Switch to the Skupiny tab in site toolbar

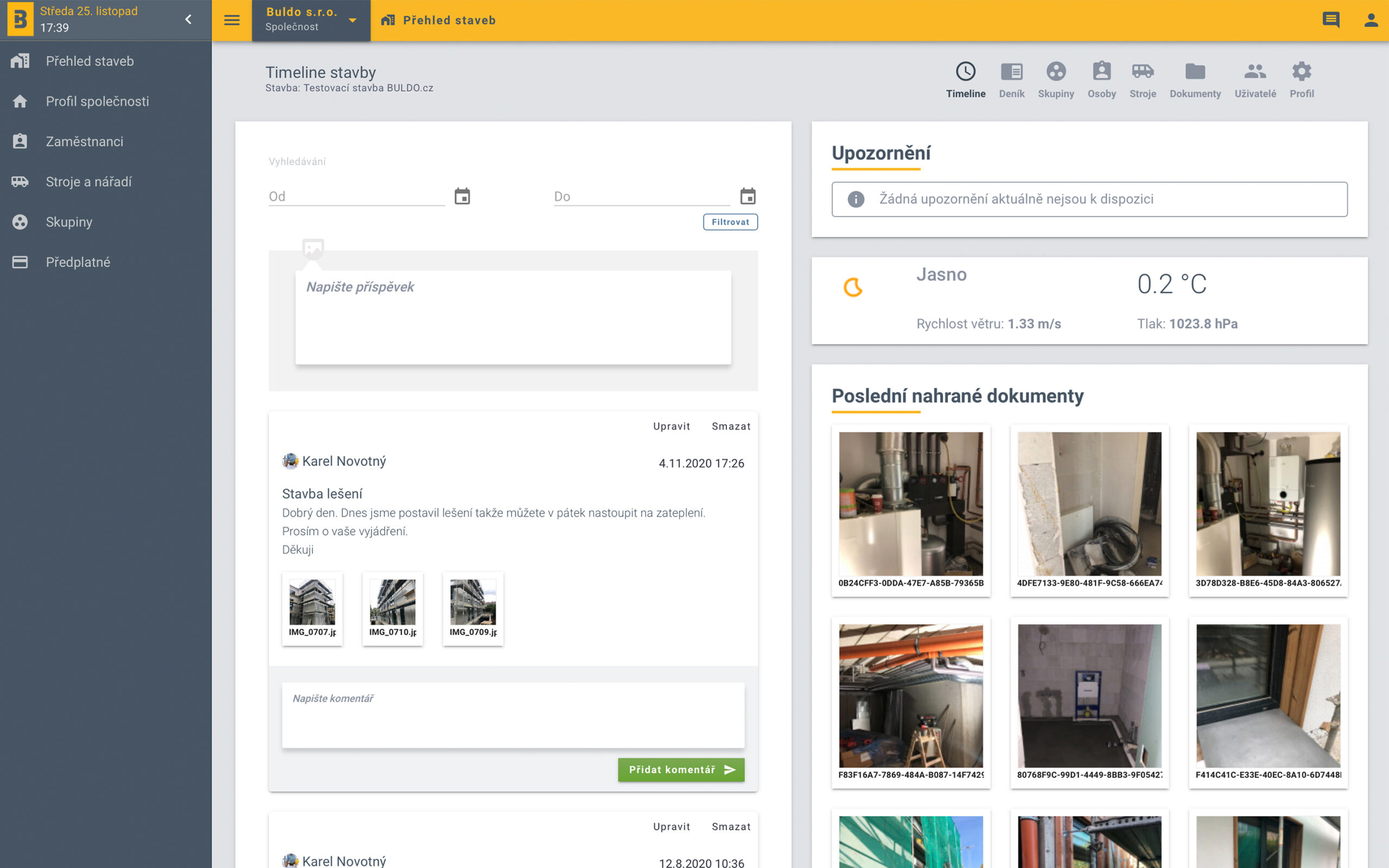click(x=1055, y=80)
